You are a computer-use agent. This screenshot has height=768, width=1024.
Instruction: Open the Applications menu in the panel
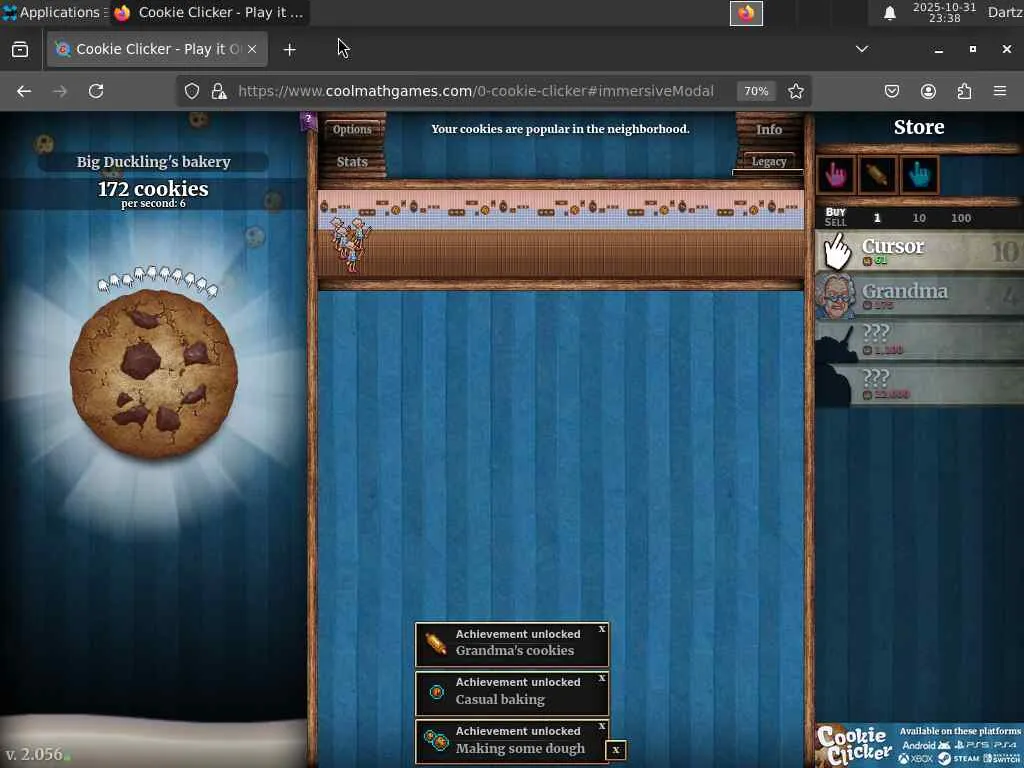(x=52, y=12)
